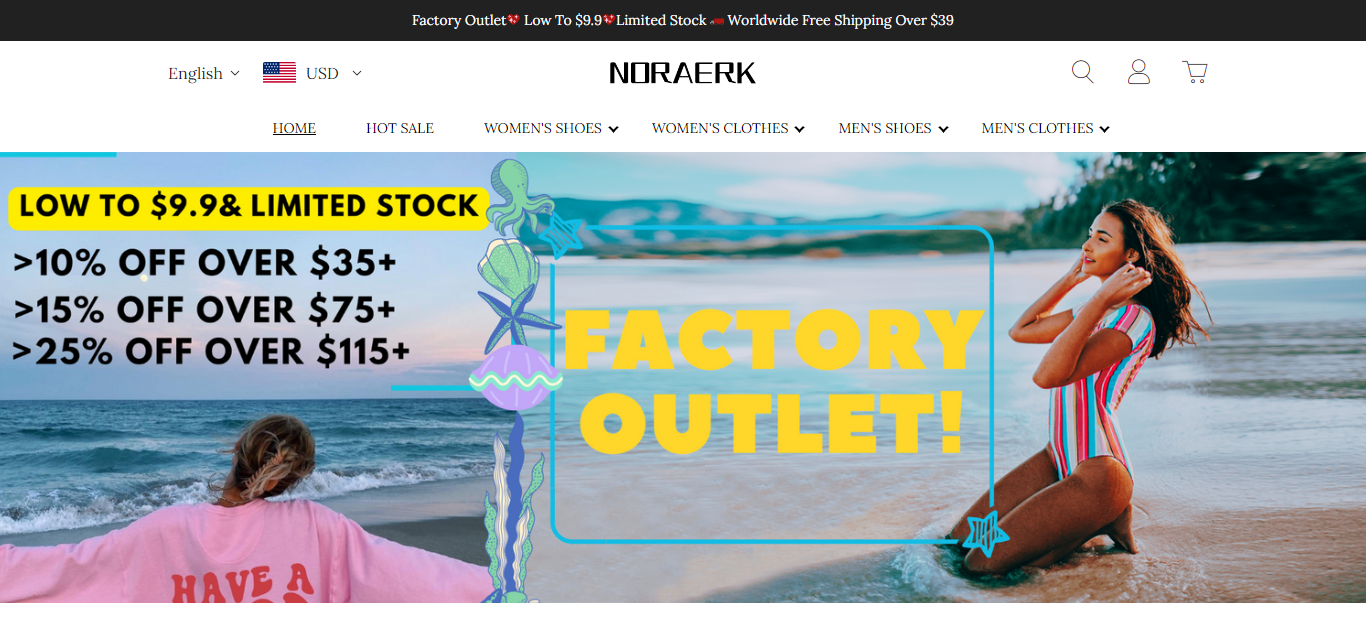Viewport: 1366px width, 635px height.
Task: Go to the HOME menu item
Action: coord(294,128)
